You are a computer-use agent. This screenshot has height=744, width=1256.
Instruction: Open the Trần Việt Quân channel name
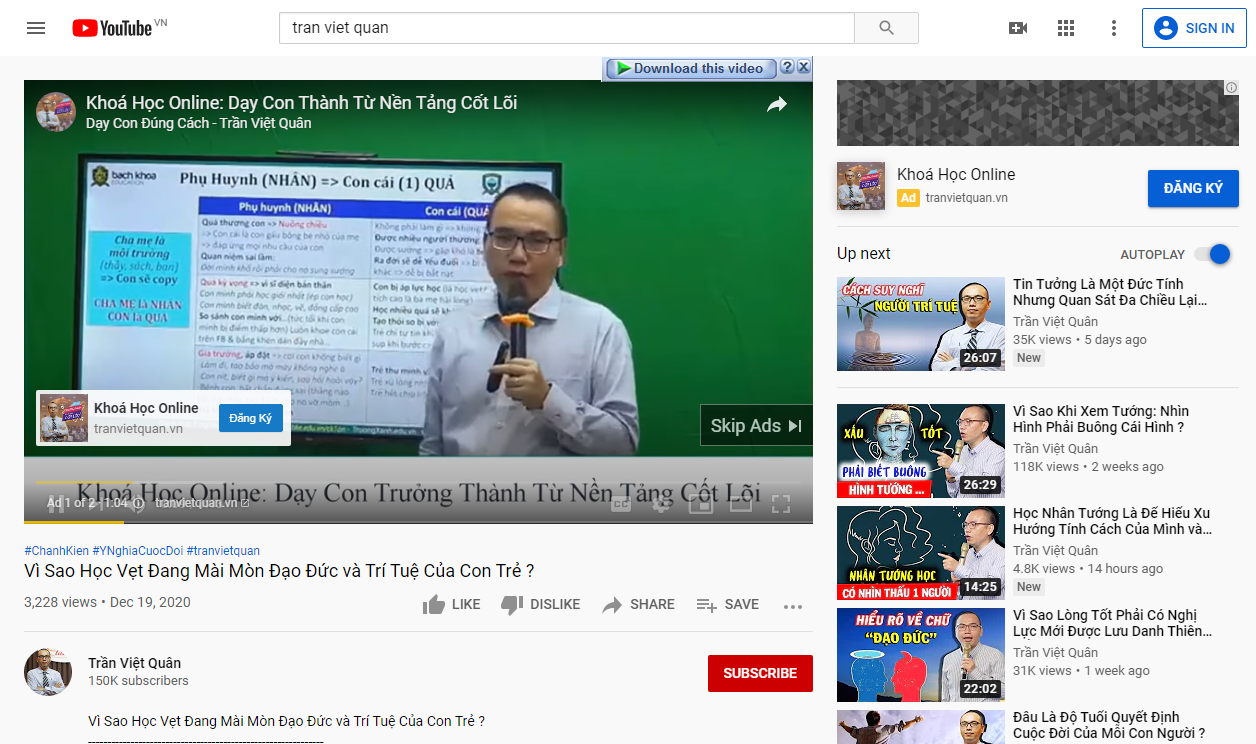coord(134,663)
